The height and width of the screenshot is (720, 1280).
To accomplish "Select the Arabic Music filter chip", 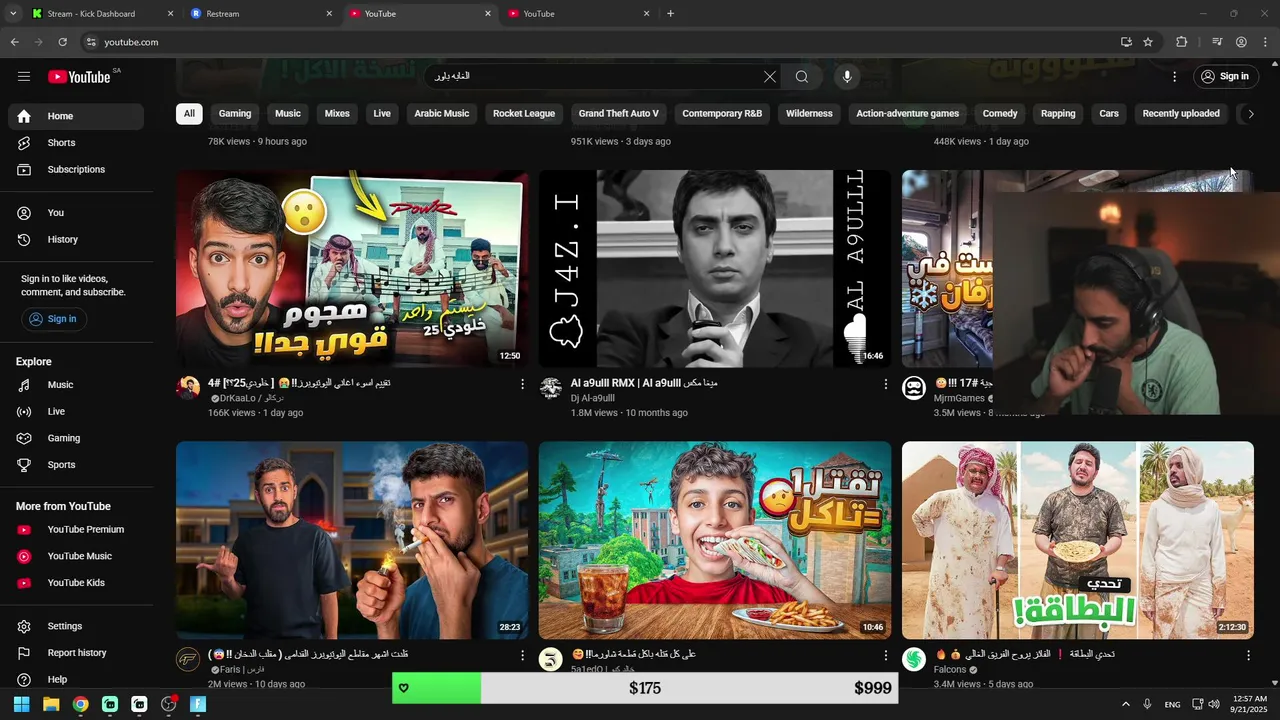I will 442,114.
